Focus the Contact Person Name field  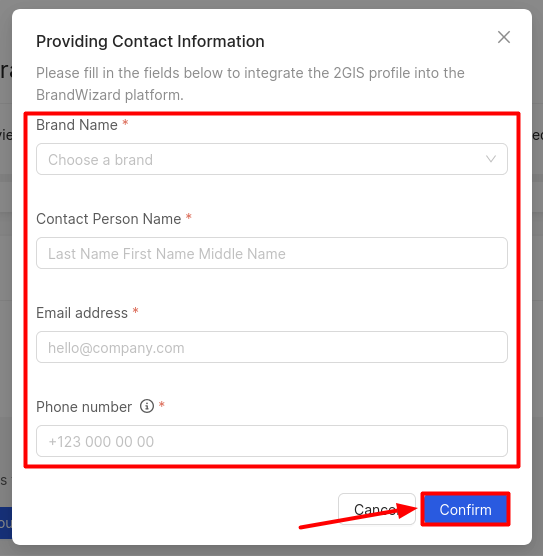(x=272, y=253)
